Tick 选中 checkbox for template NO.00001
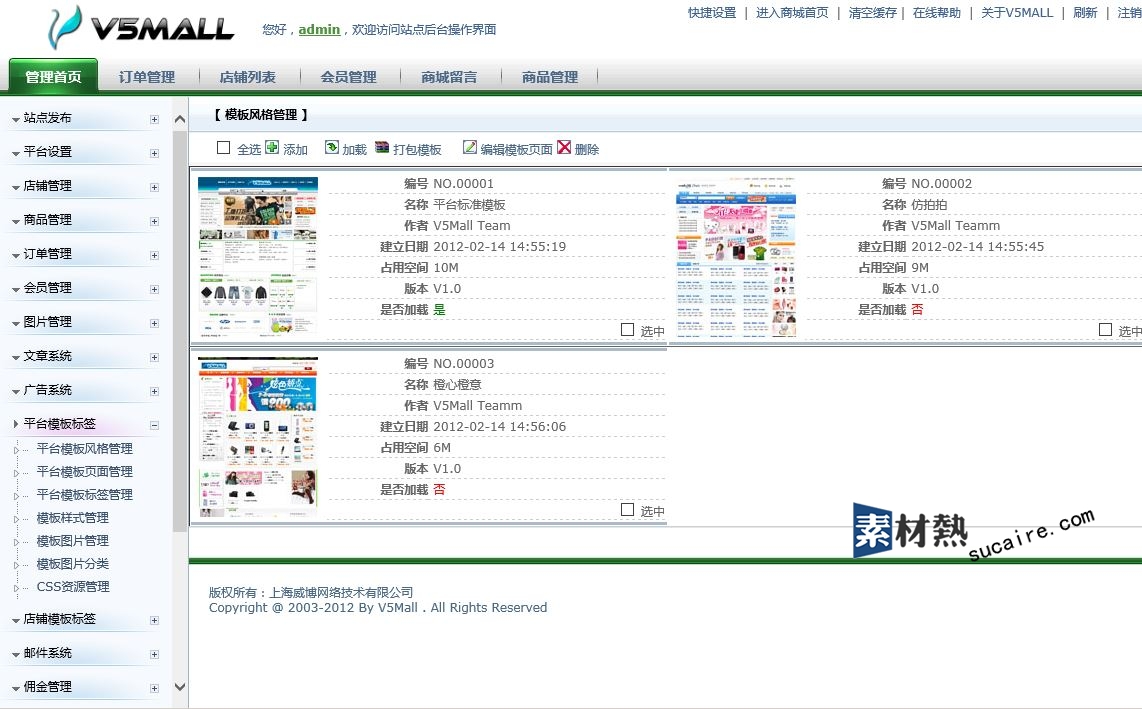Image resolution: width=1142 pixels, height=709 pixels. (x=627, y=329)
